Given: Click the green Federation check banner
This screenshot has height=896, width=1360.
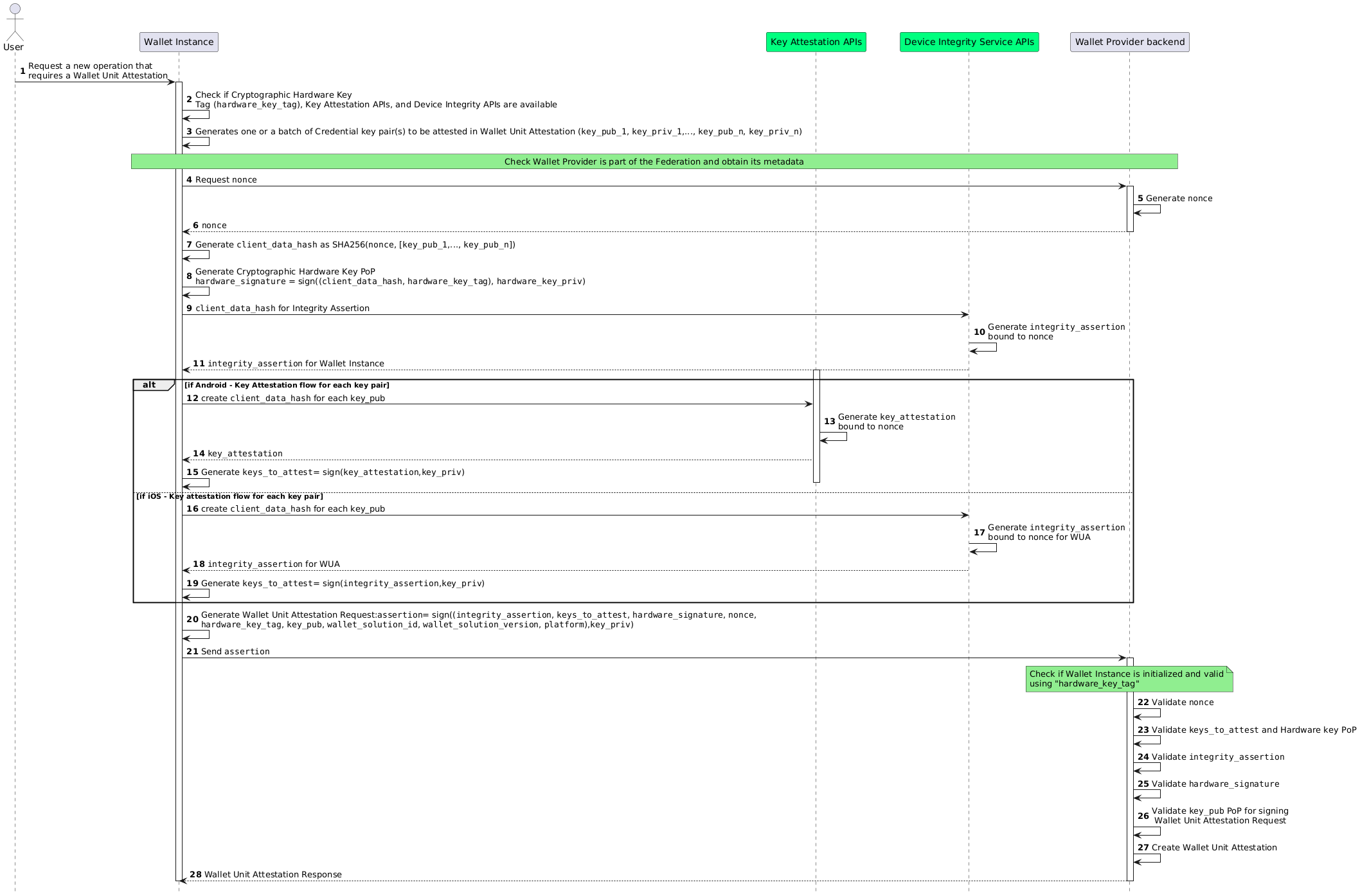Looking at the screenshot, I should click(x=654, y=162).
